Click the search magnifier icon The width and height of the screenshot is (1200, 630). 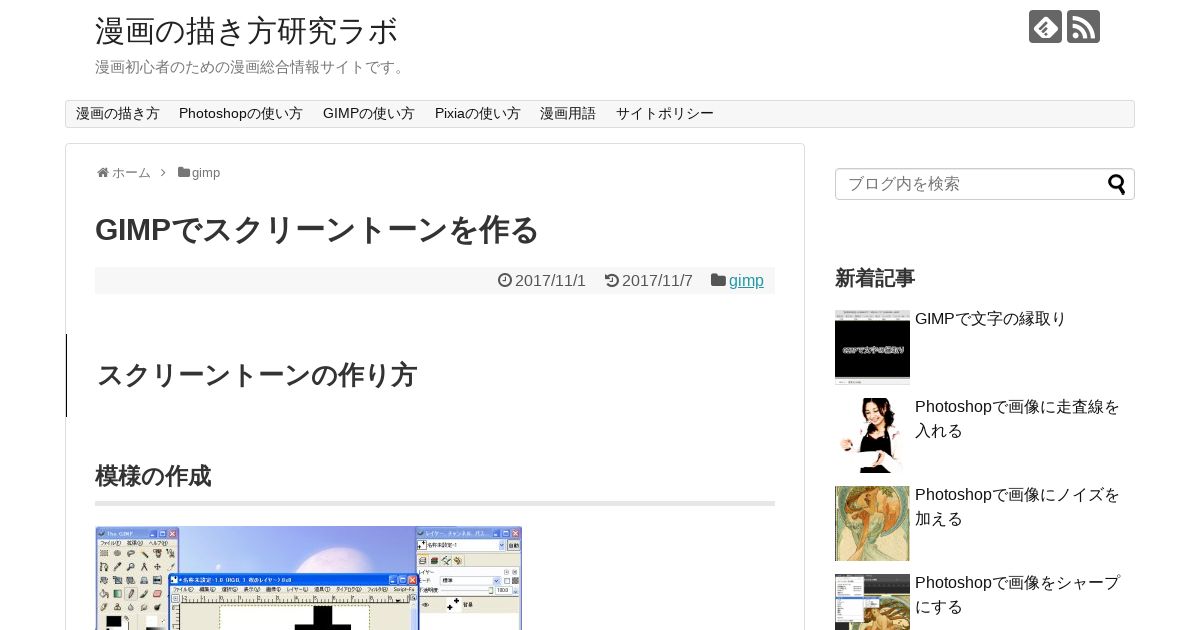tap(1117, 184)
